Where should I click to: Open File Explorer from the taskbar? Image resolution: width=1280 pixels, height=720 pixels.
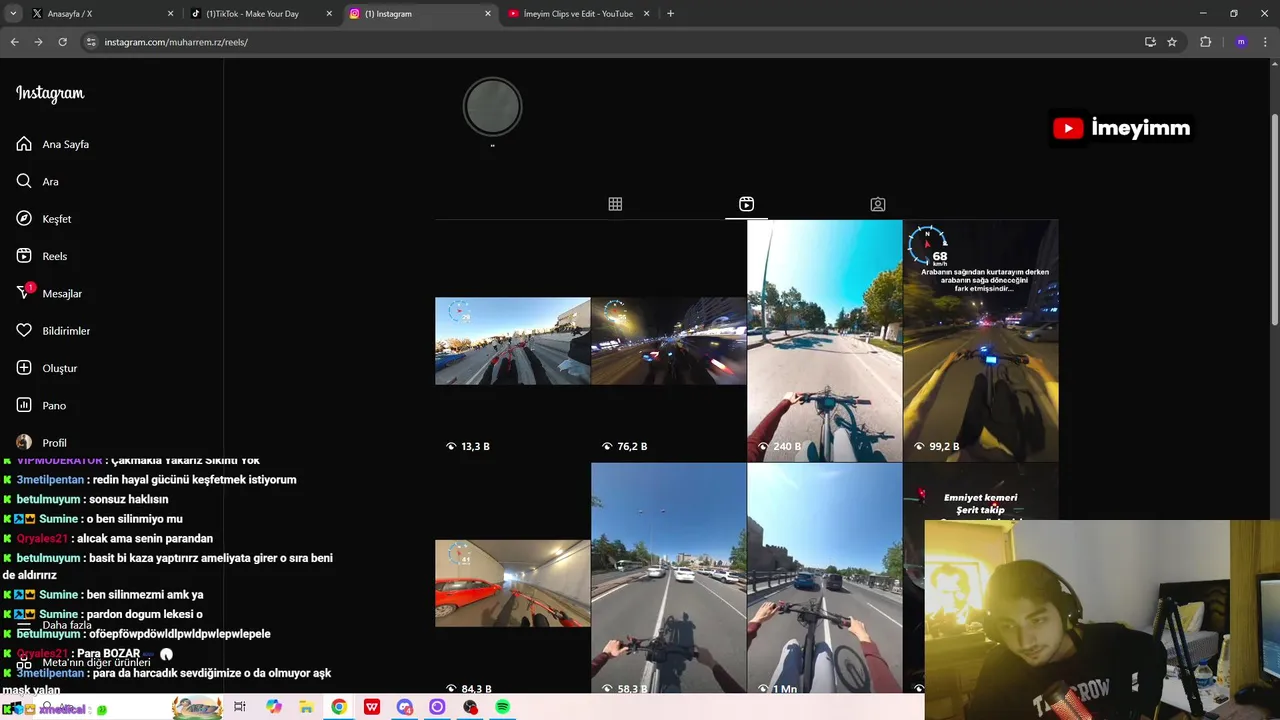[x=306, y=707]
